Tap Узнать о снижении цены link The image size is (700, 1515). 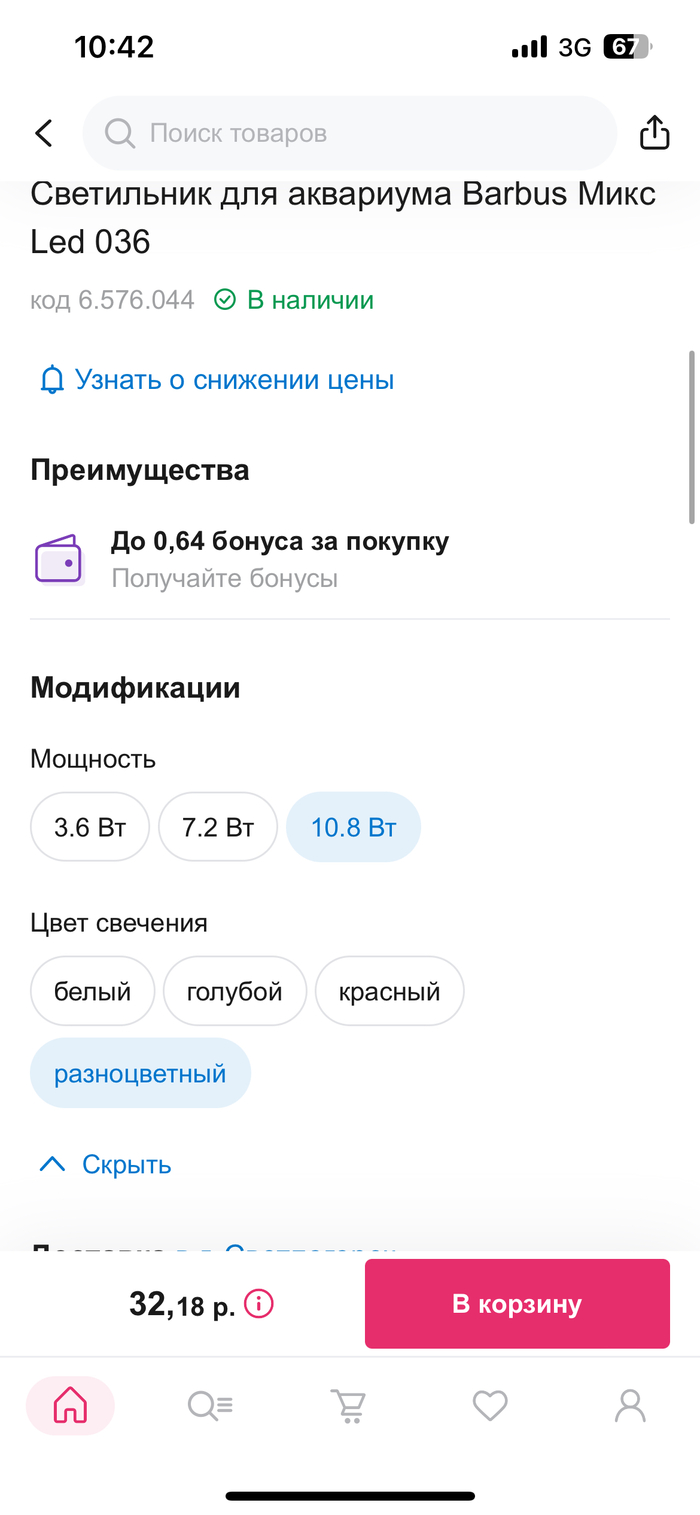coord(234,380)
